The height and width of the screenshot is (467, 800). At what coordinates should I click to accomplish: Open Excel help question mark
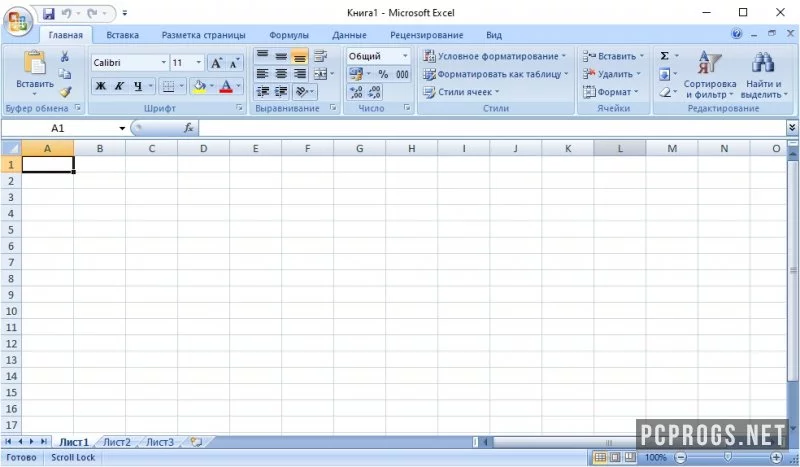click(736, 34)
